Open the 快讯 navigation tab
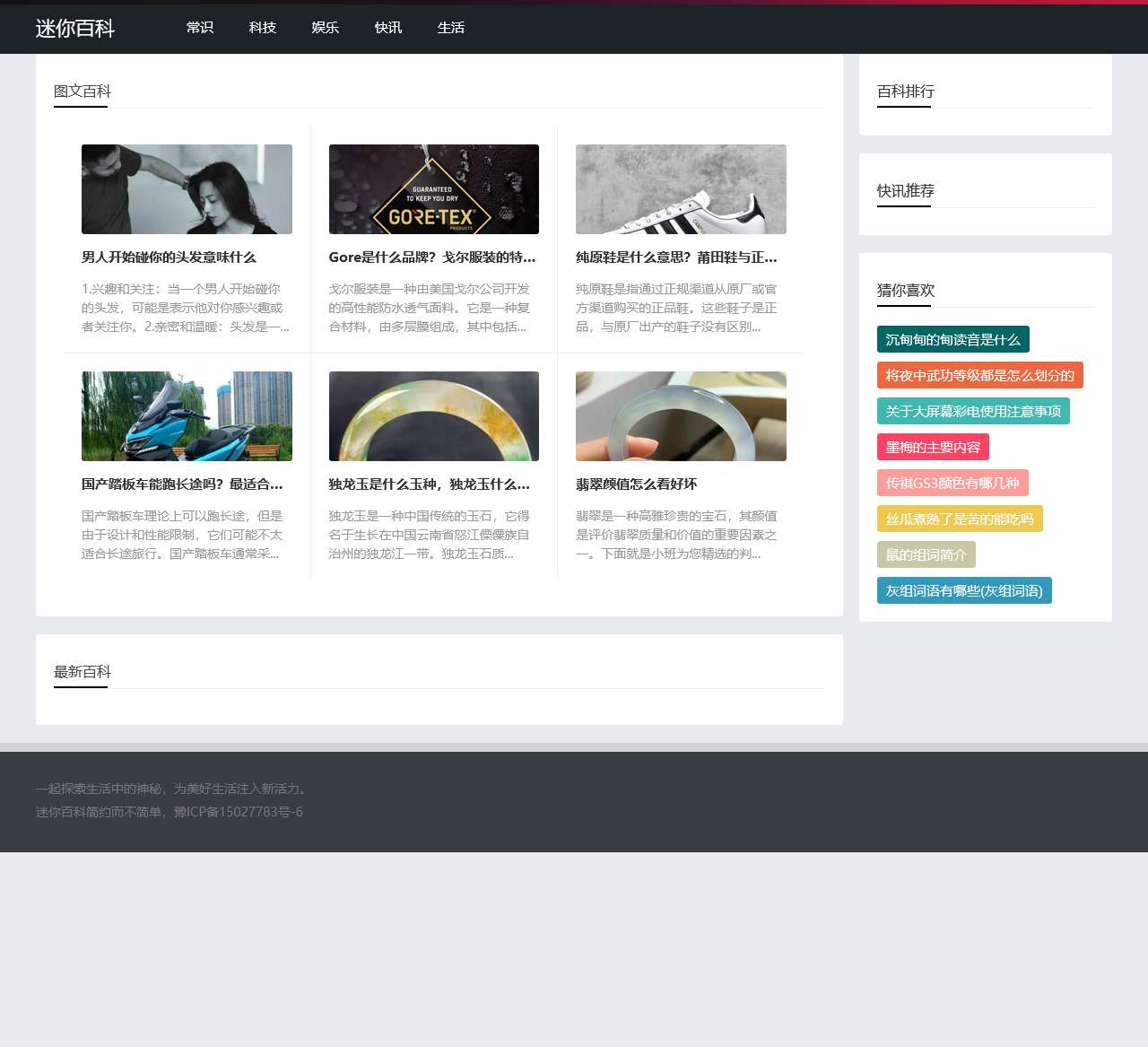 (388, 28)
